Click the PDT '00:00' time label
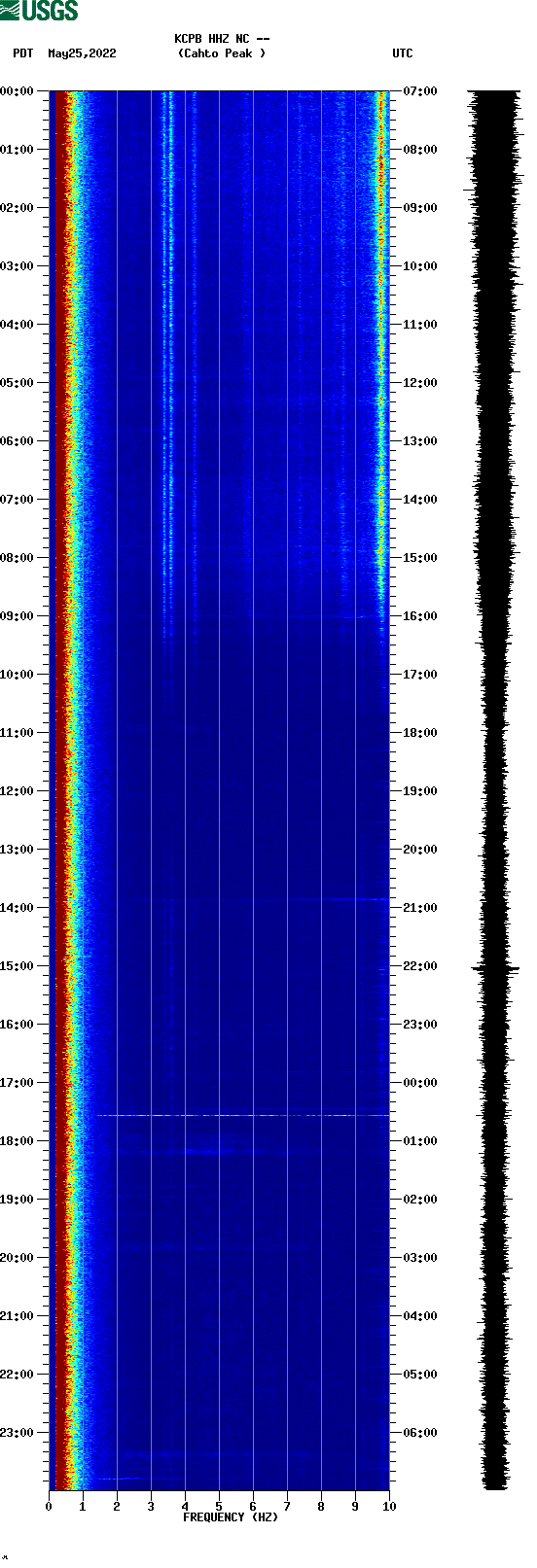 [x=18, y=91]
